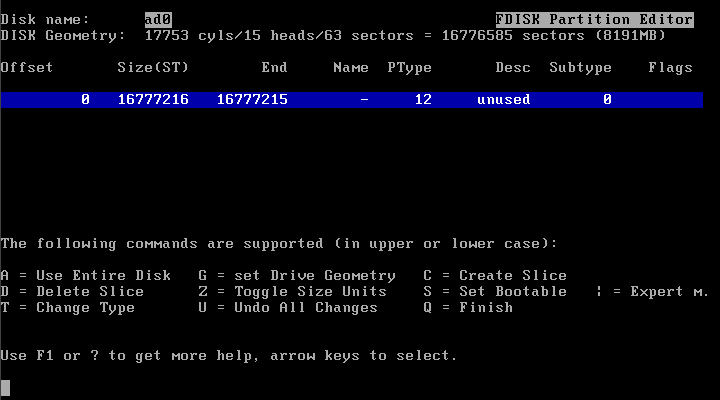720x400 pixels.
Task: Click 'Z = Toggle Size Units' command
Action: 292,292
